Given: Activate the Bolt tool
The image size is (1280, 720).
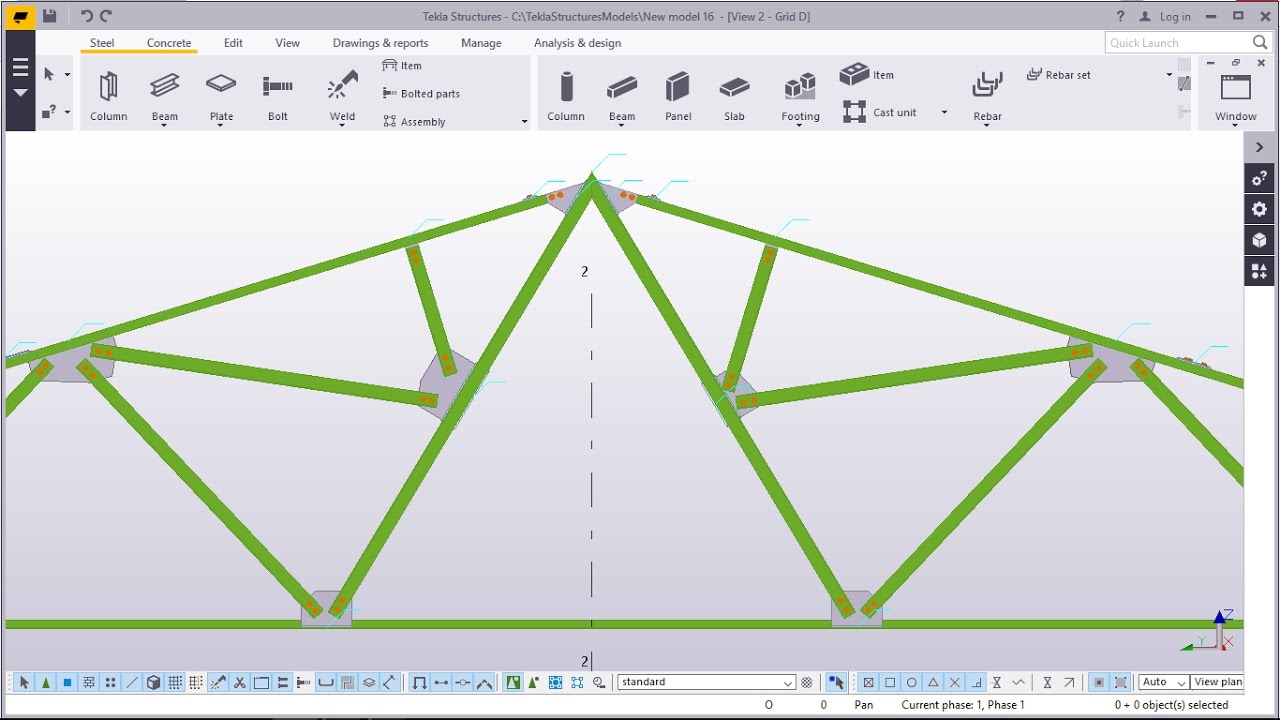Looking at the screenshot, I should [x=278, y=97].
